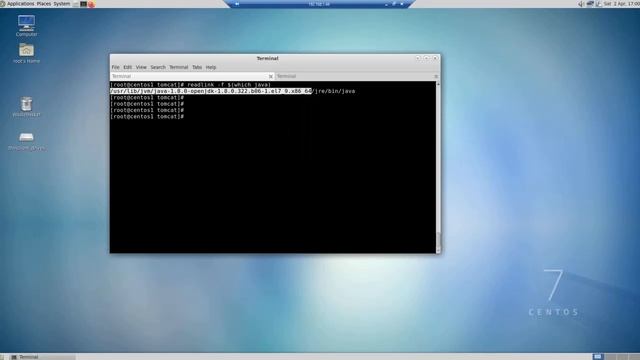Open the Terminal View menu

(x=141, y=67)
